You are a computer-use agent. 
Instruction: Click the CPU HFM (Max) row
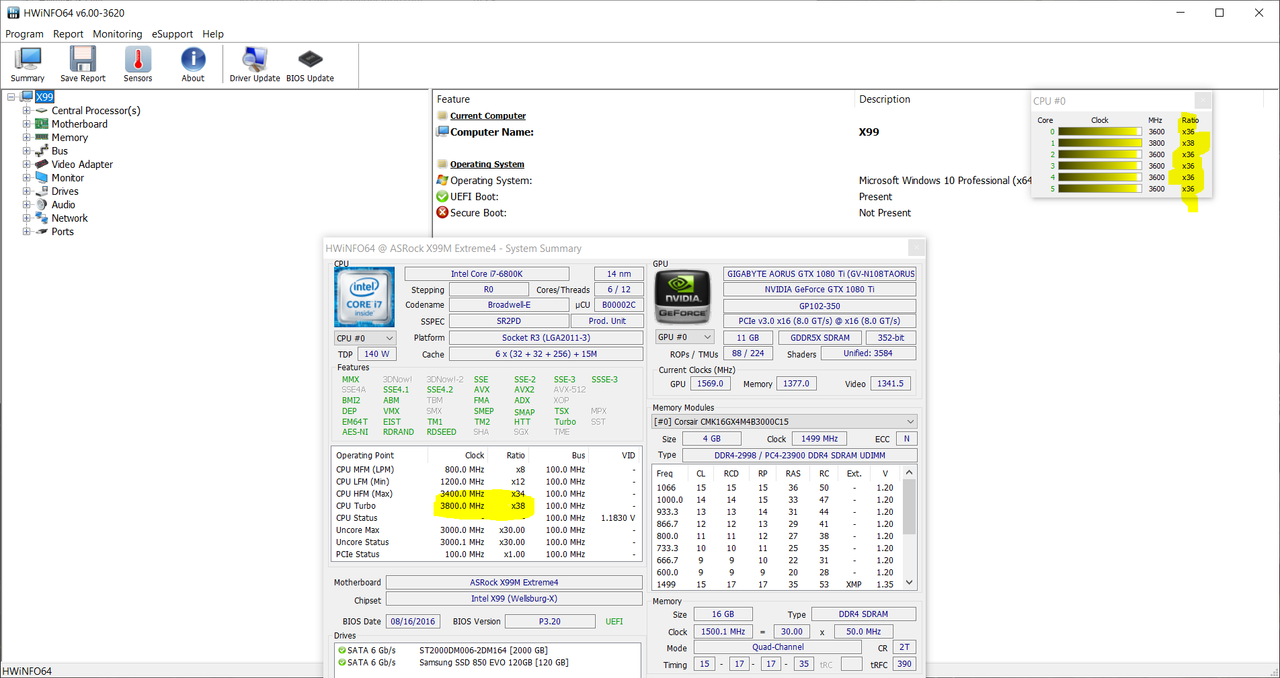488,493
